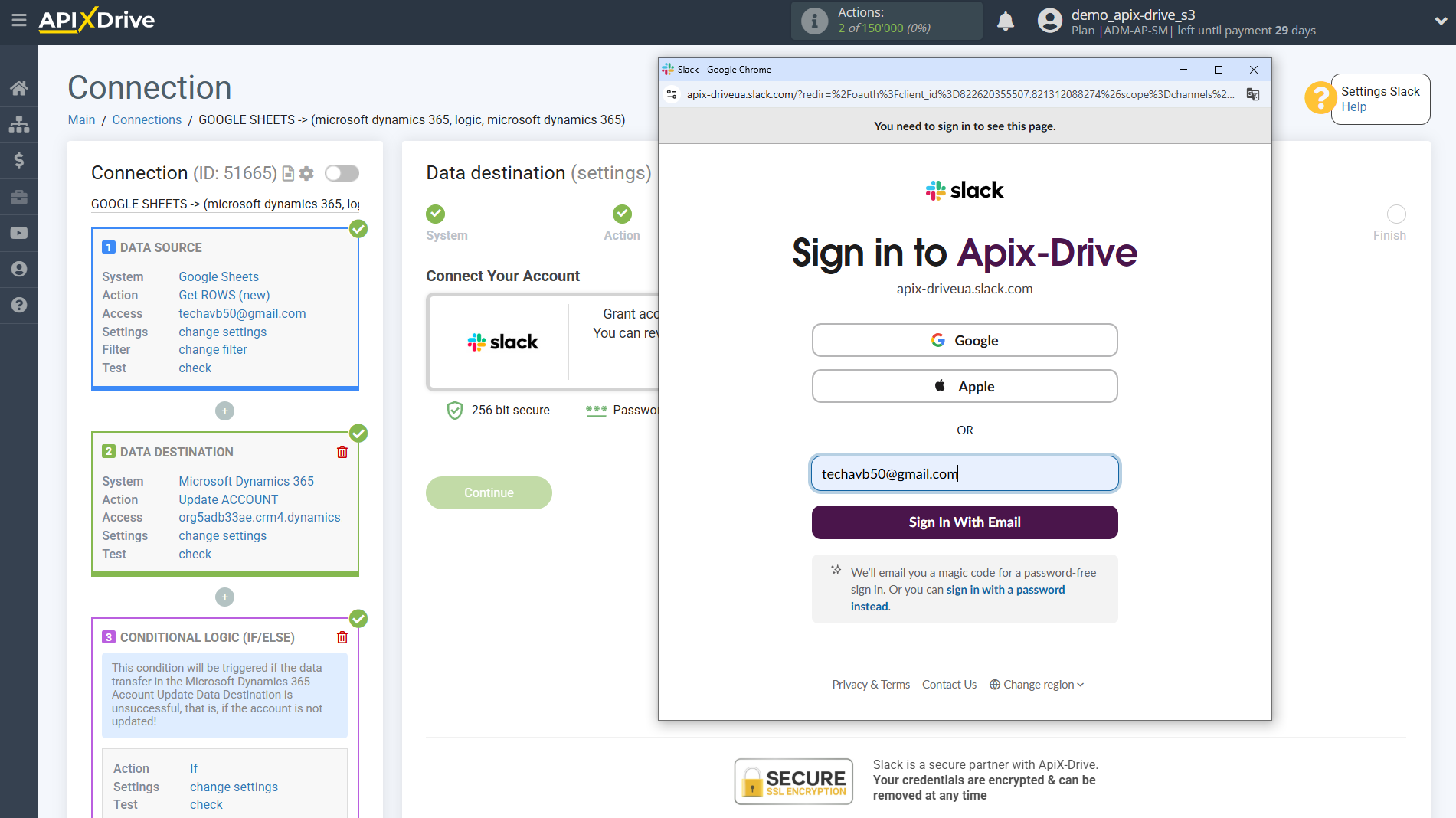Click change settings in Data Source
Viewport: 1456px width, 818px height.
[223, 332]
